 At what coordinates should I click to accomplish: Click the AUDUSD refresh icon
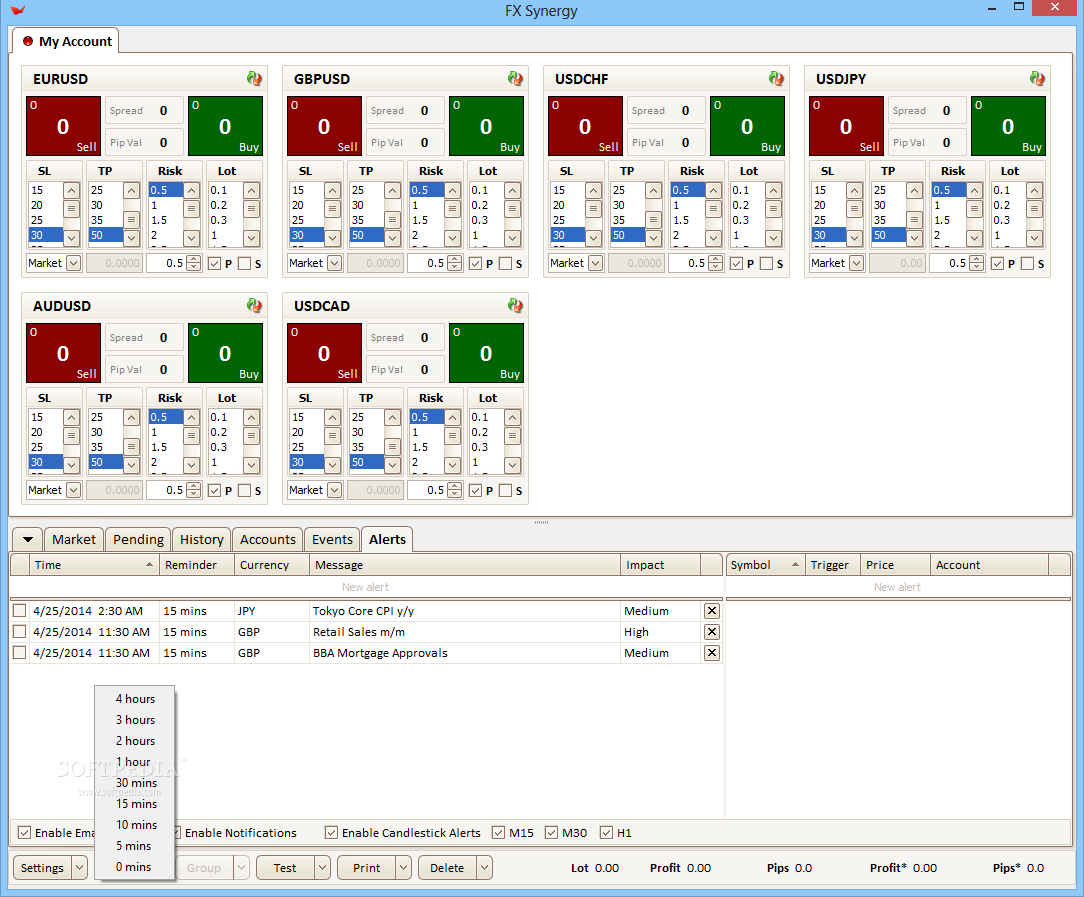click(254, 305)
